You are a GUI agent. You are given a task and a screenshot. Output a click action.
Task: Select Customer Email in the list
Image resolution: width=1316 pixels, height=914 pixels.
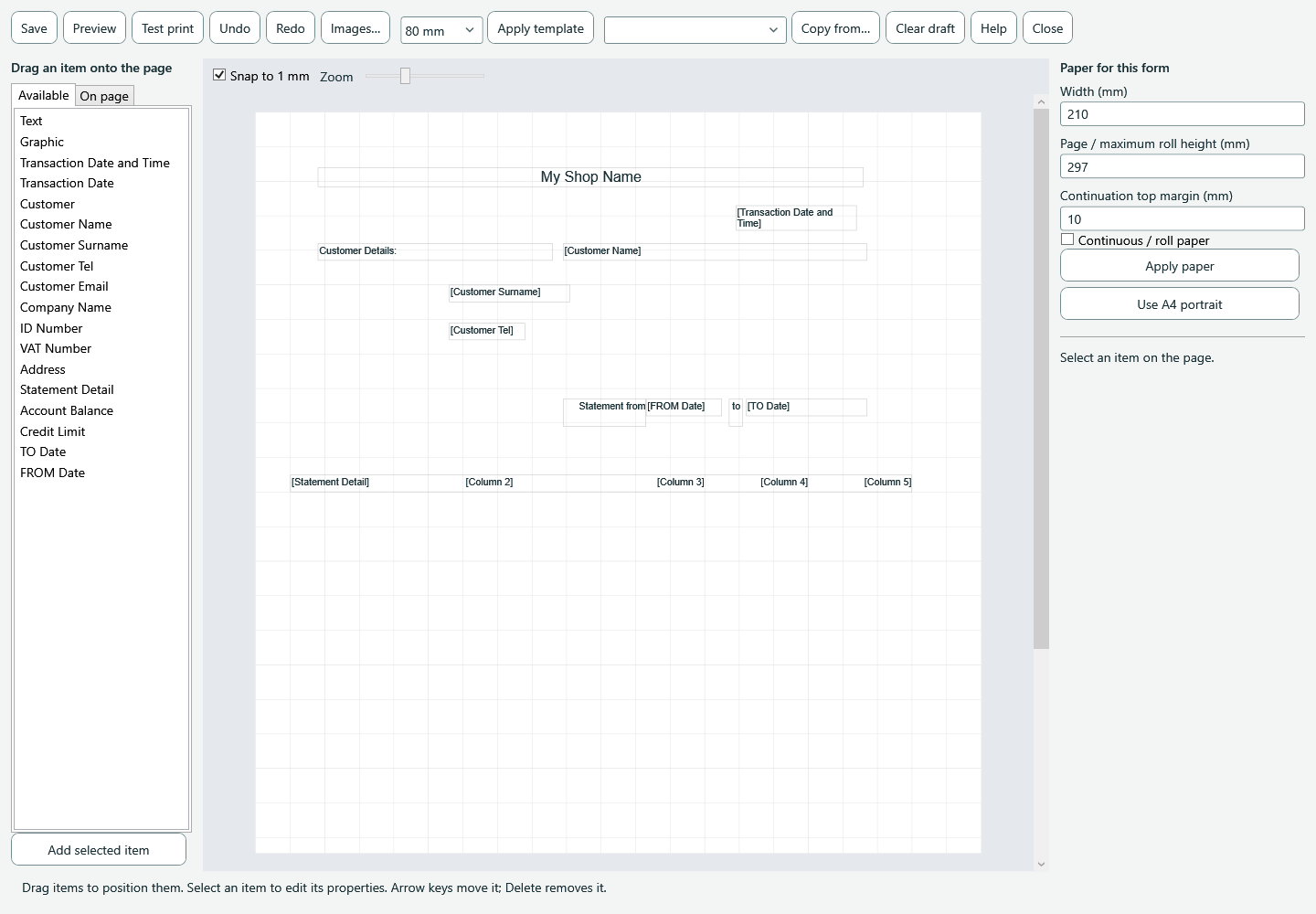point(101,286)
